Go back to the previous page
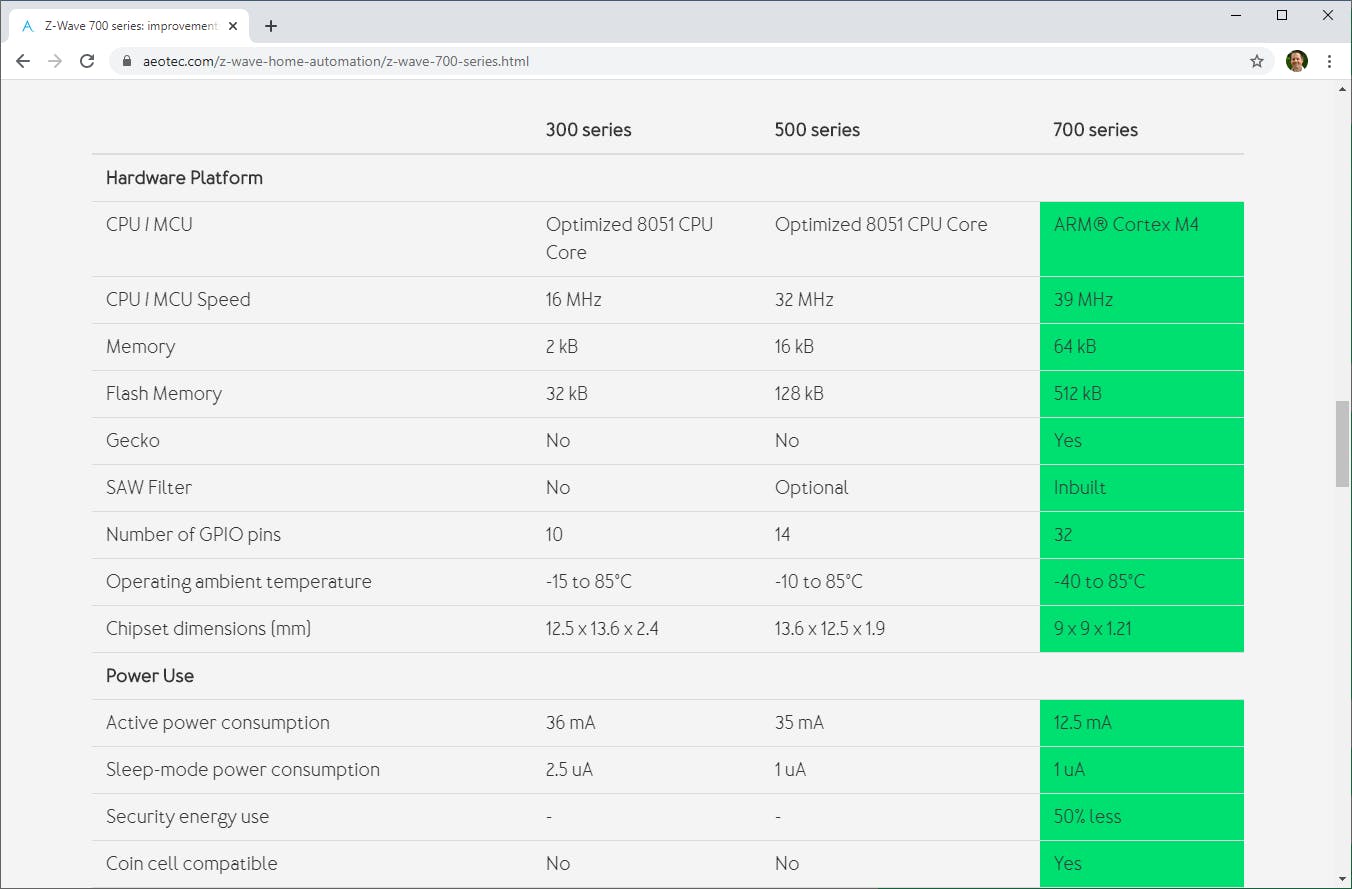This screenshot has height=889, width=1352. tap(23, 61)
